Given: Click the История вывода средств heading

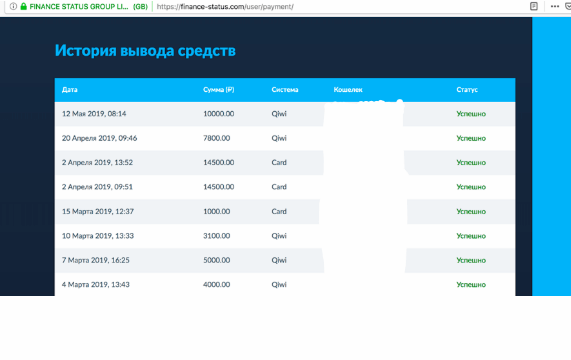Looking at the screenshot, I should [145, 51].
